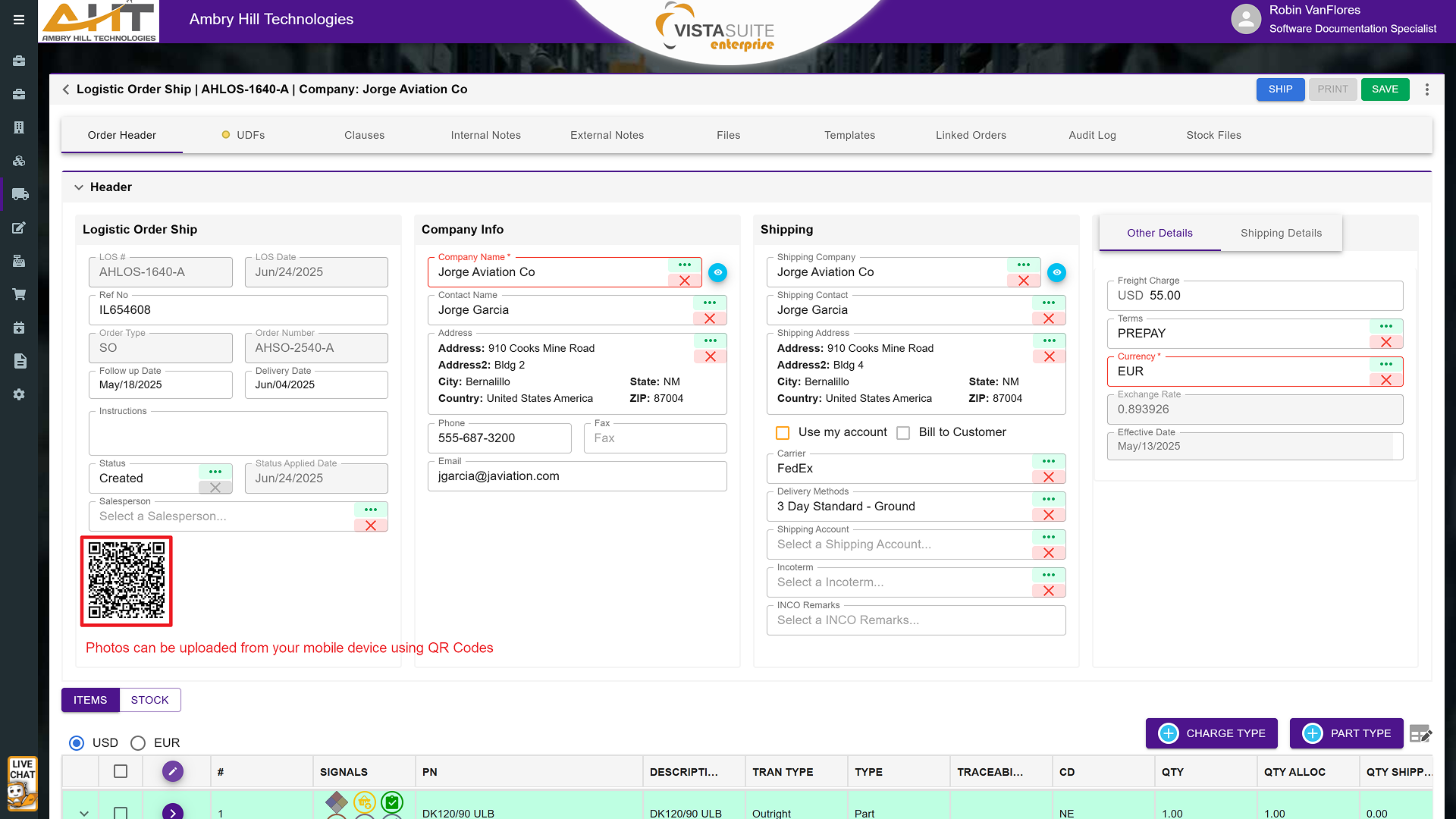The image size is (1456, 819).
Task: View Company Name details via eye icon
Action: [x=717, y=272]
